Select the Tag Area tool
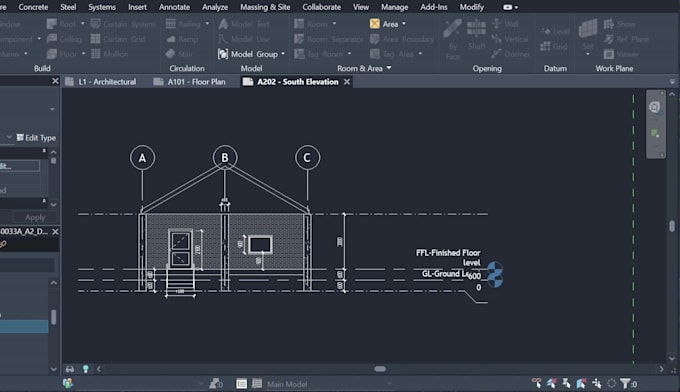The image size is (680, 392). click(x=392, y=54)
